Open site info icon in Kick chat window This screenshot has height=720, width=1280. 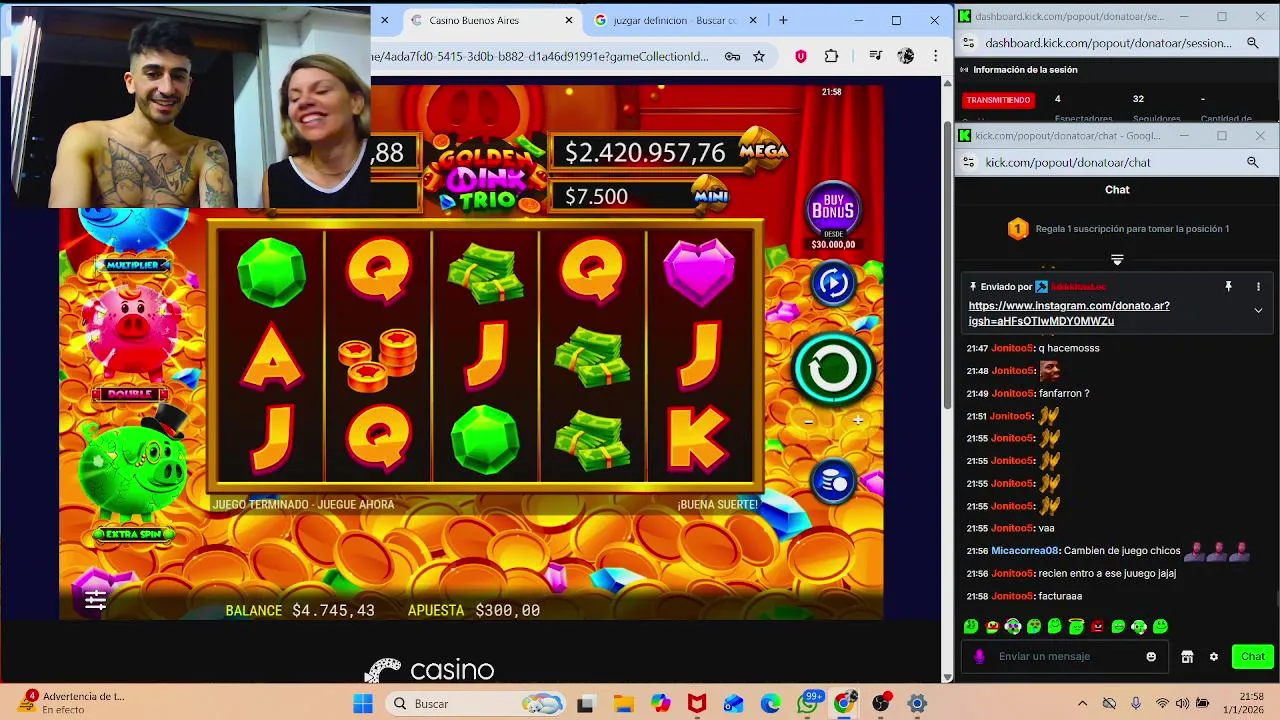click(x=968, y=162)
